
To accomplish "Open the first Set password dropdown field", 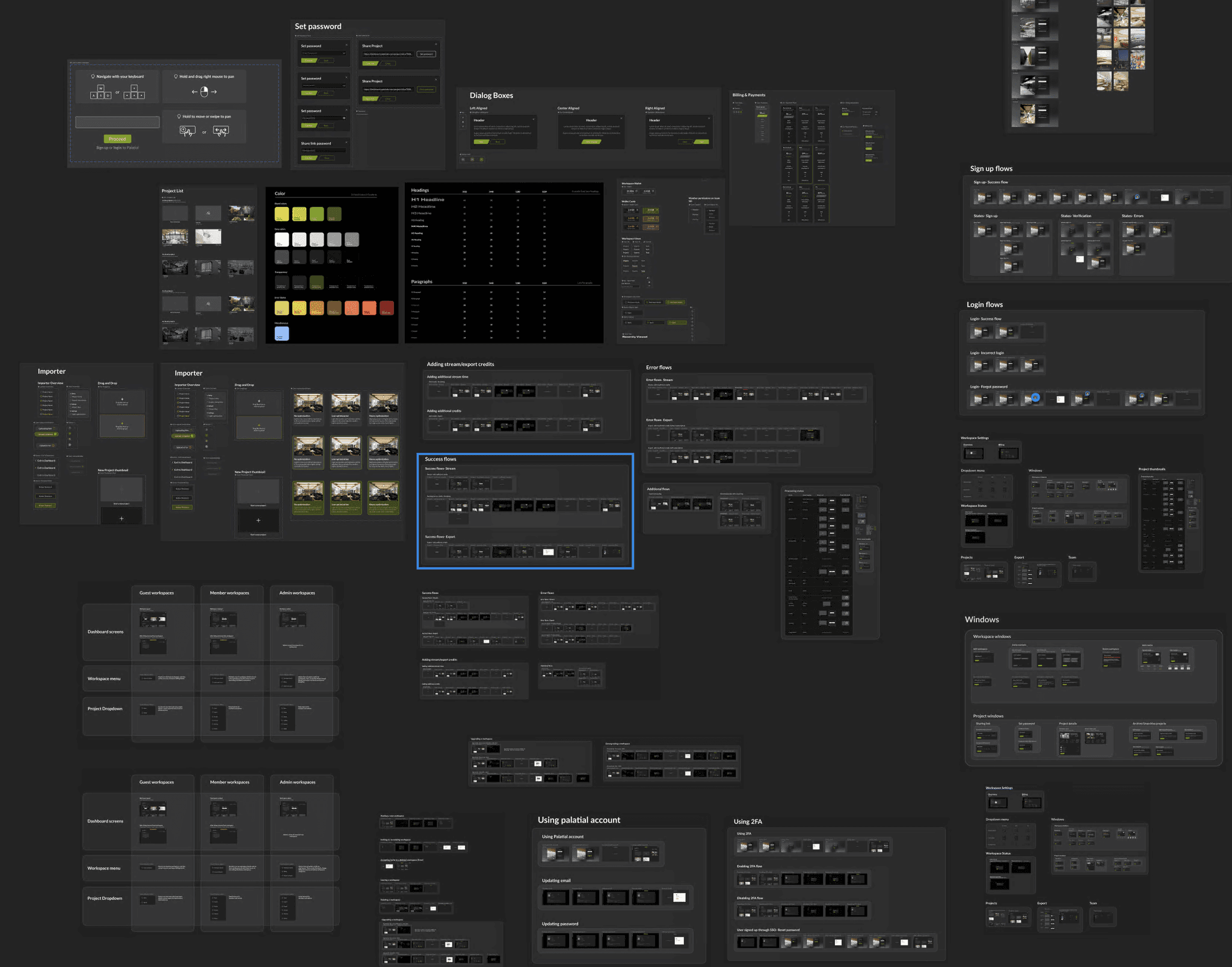I will point(324,53).
